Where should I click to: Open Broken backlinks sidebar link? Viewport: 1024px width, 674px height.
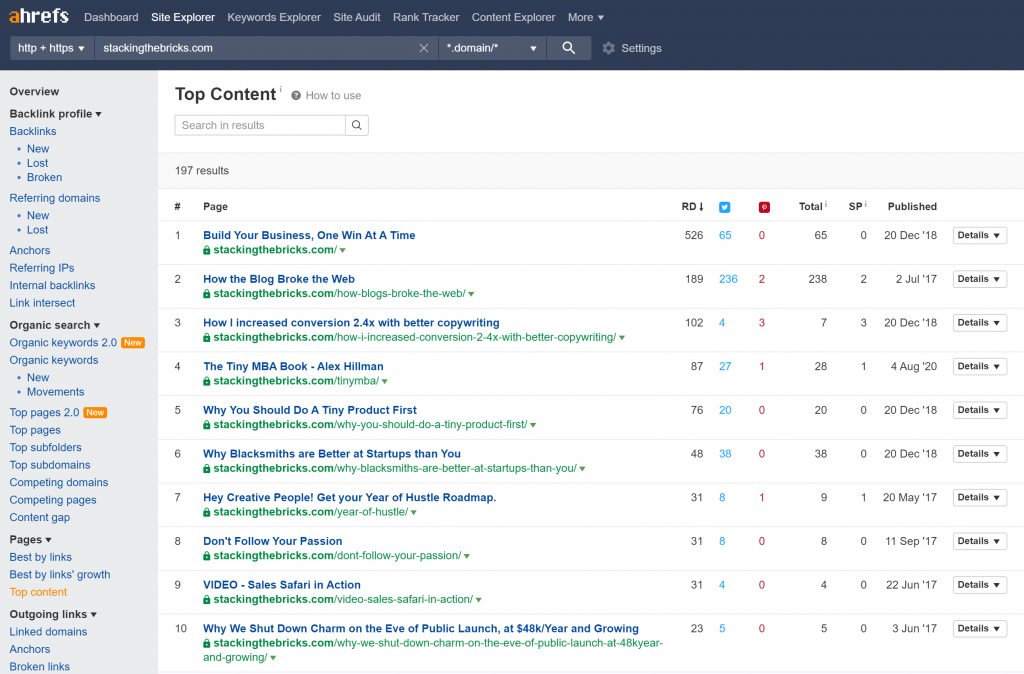point(44,177)
